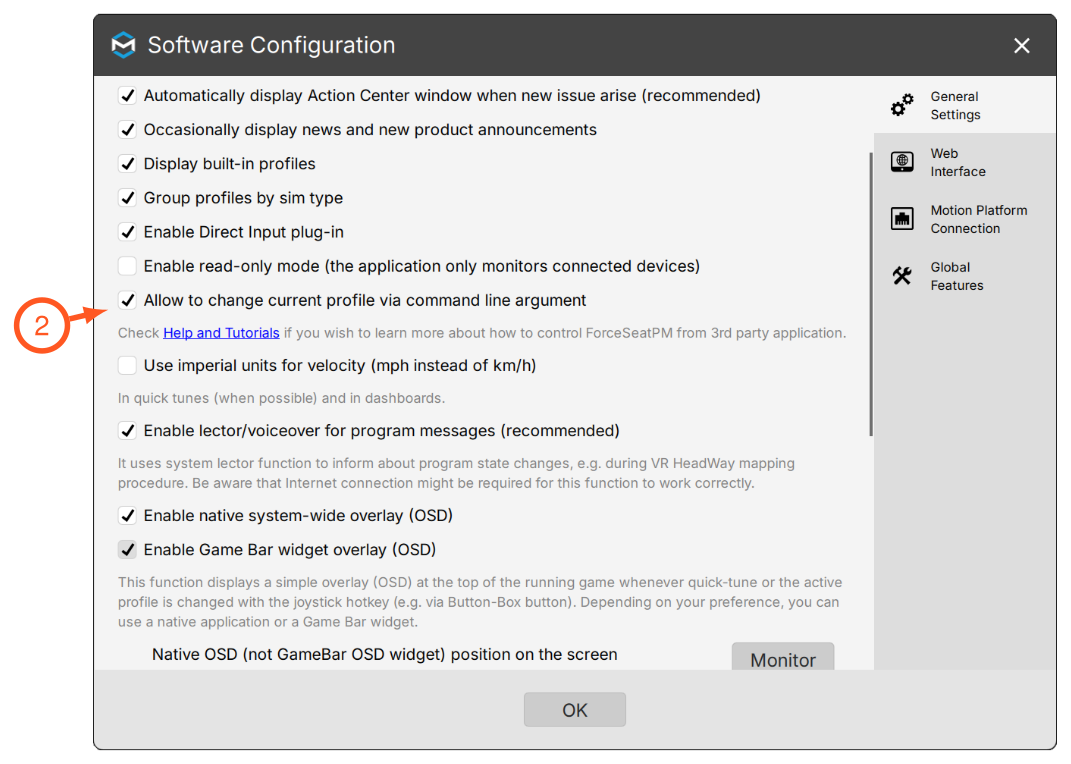Image resolution: width=1071 pixels, height=764 pixels.
Task: Uncheck native system-wide overlay (OSD)
Action: (127, 515)
